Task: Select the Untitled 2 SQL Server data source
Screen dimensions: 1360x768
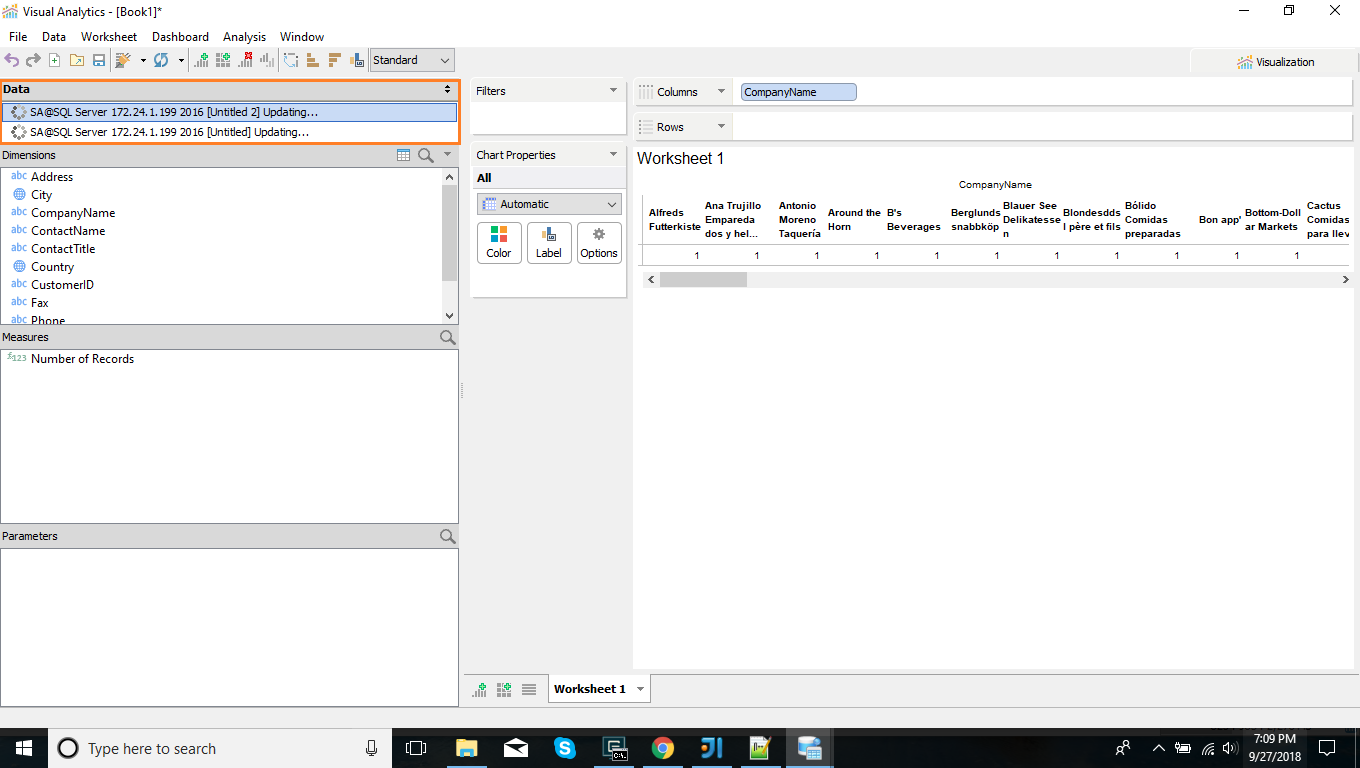Action: [x=229, y=112]
